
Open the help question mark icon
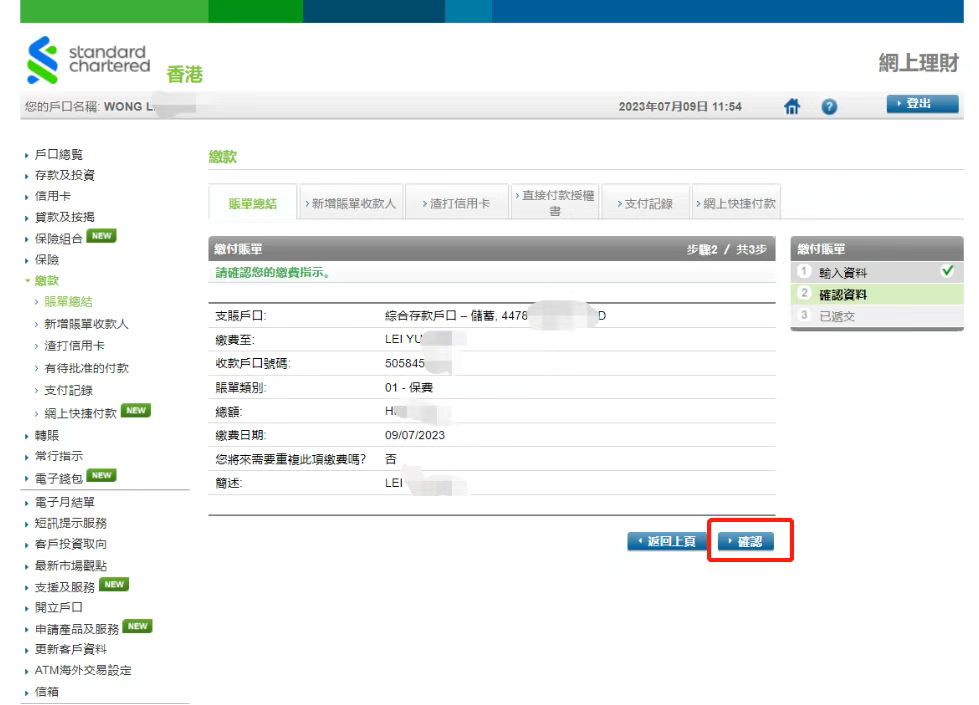pos(829,106)
